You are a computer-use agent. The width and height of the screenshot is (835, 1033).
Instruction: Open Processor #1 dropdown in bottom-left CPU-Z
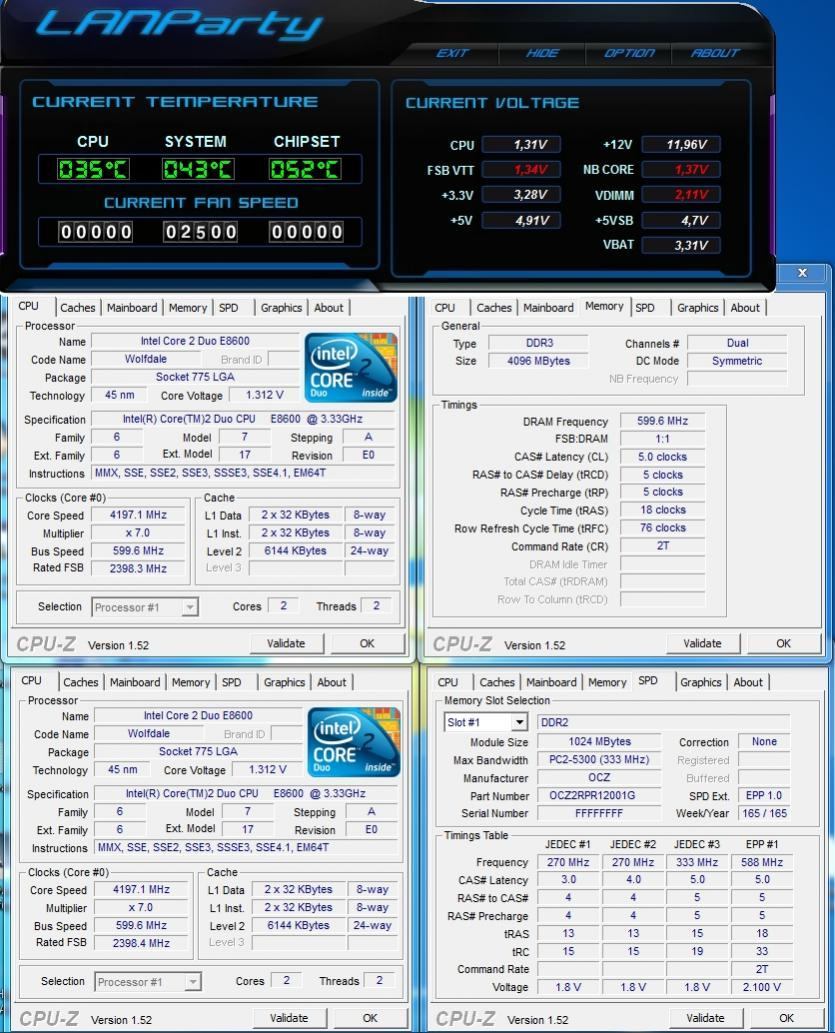[x=148, y=982]
